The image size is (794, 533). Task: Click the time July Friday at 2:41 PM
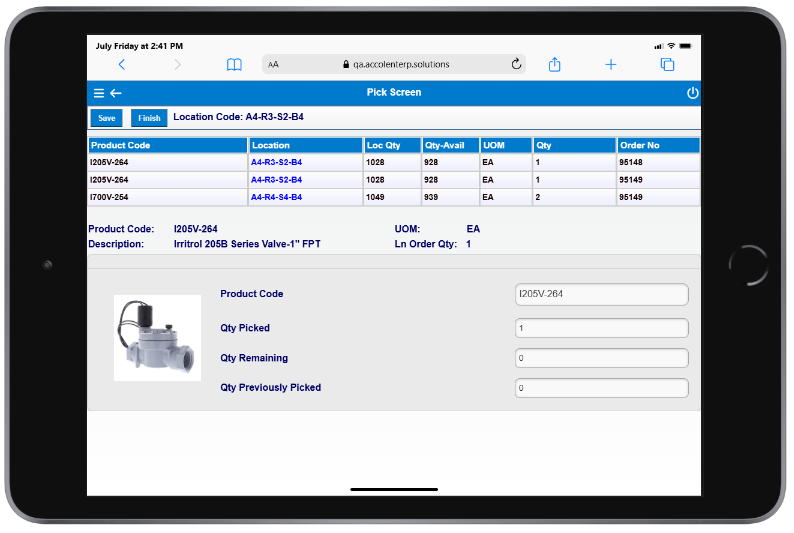click(139, 46)
